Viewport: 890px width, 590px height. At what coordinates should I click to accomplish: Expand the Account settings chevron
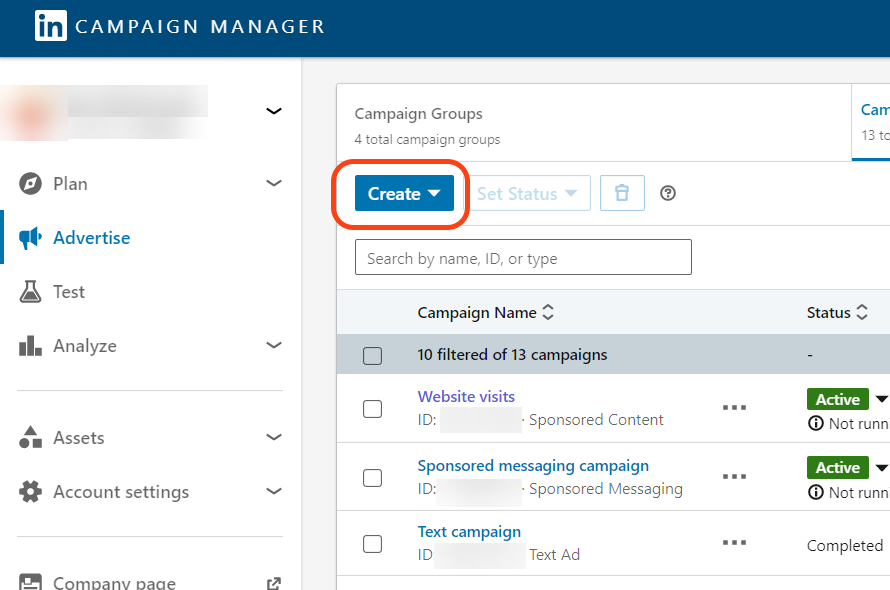[x=274, y=491]
